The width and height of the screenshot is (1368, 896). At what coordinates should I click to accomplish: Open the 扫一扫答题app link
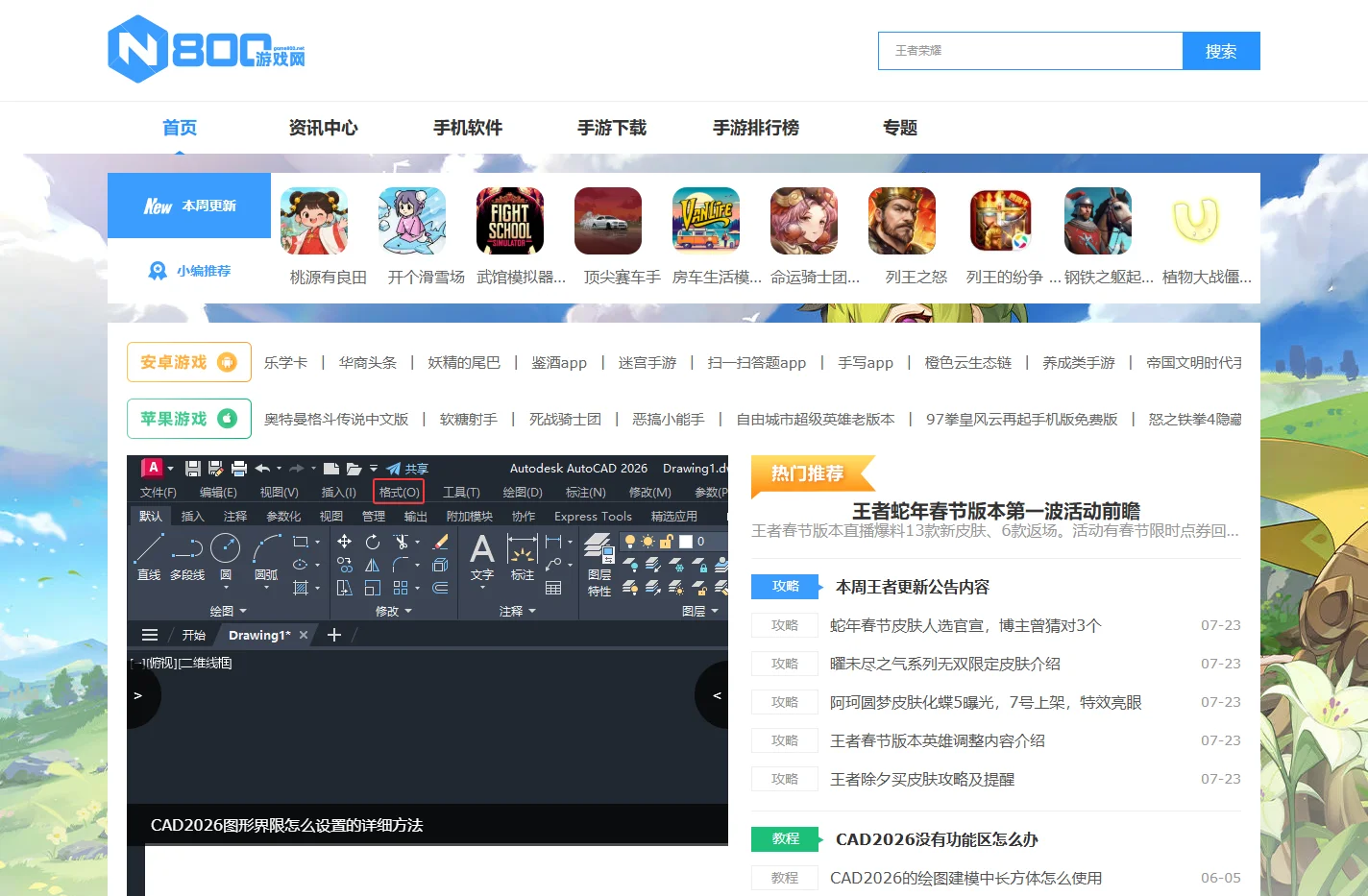[x=757, y=362]
